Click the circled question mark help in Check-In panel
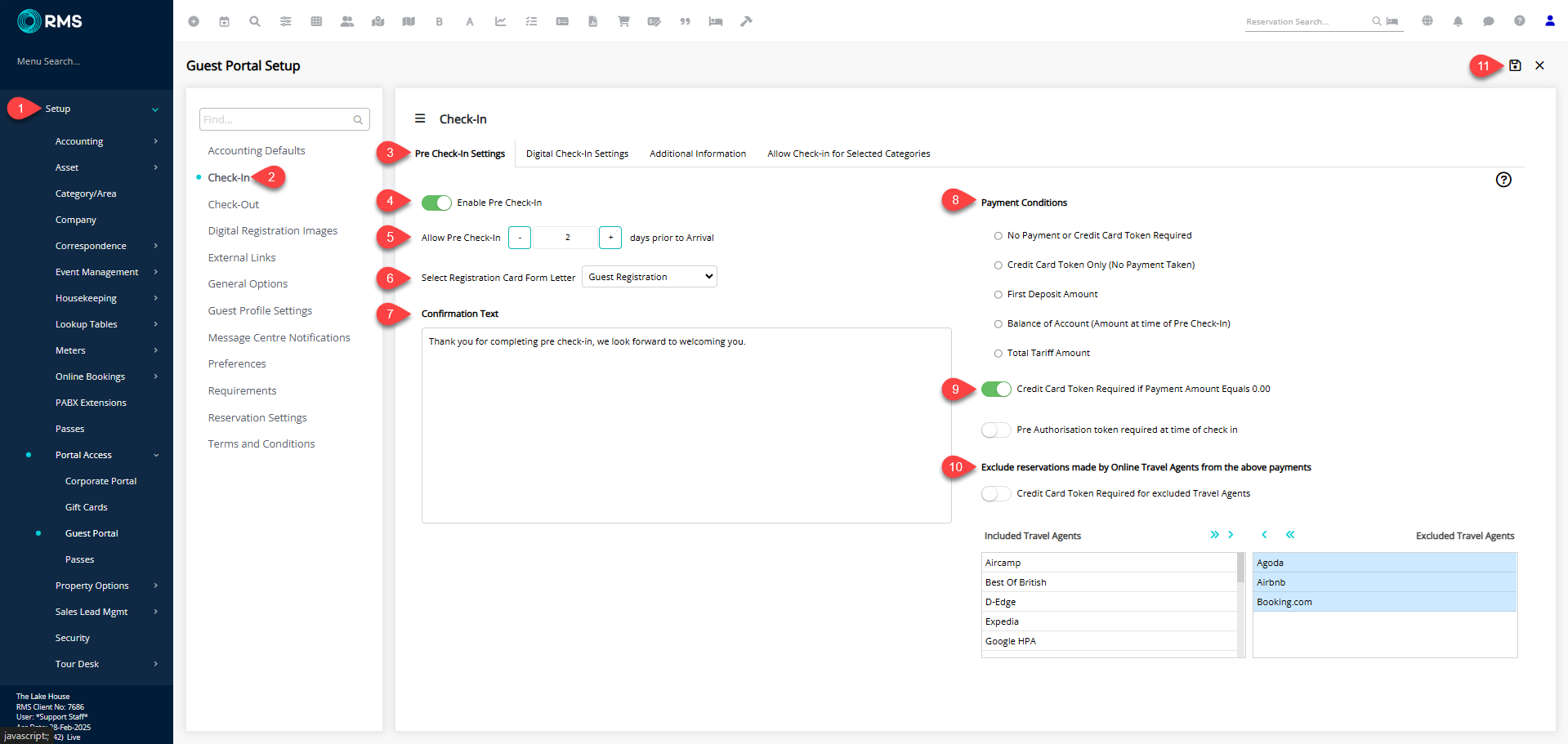Image resolution: width=1568 pixels, height=744 pixels. (x=1503, y=180)
